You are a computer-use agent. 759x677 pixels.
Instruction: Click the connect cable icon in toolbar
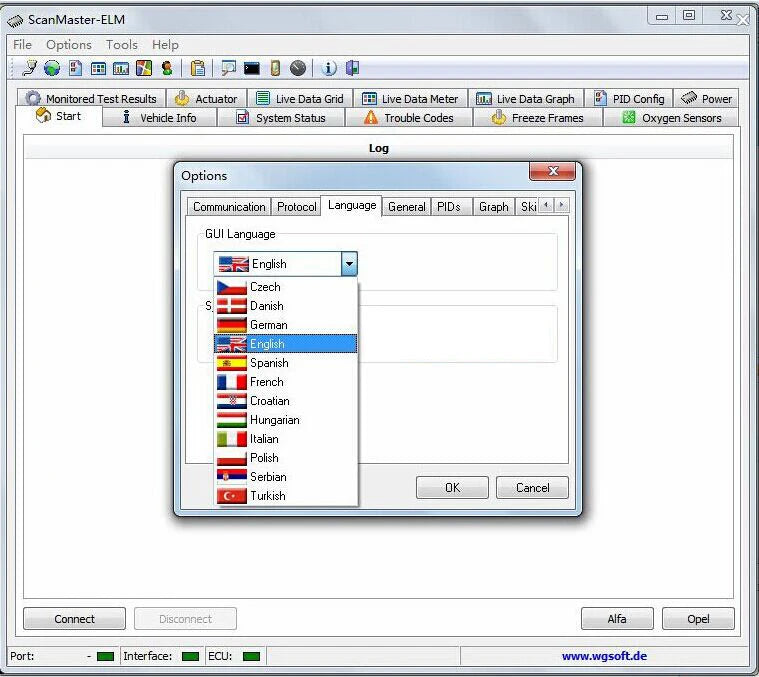29,68
